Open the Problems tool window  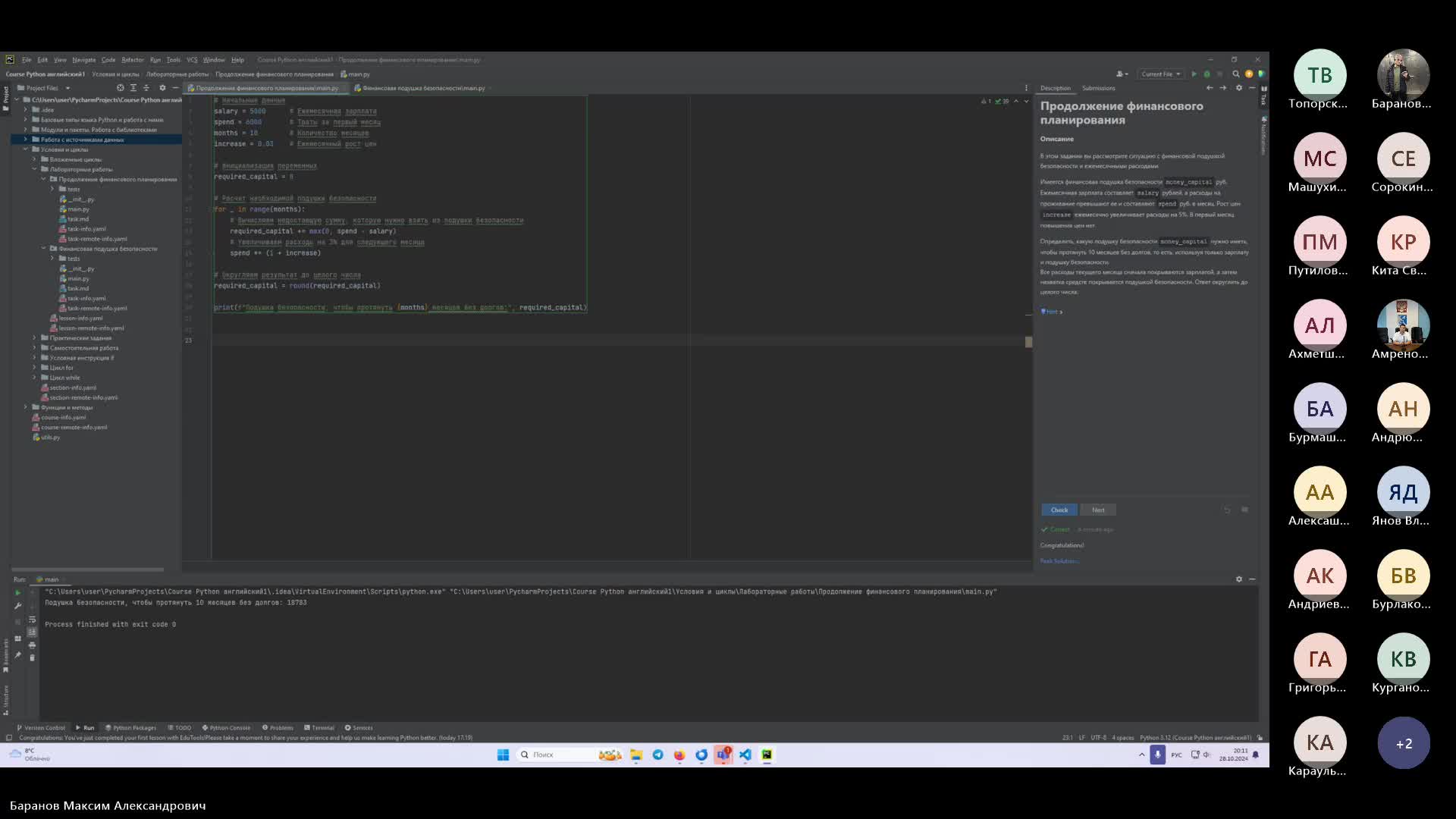pyautogui.click(x=278, y=728)
